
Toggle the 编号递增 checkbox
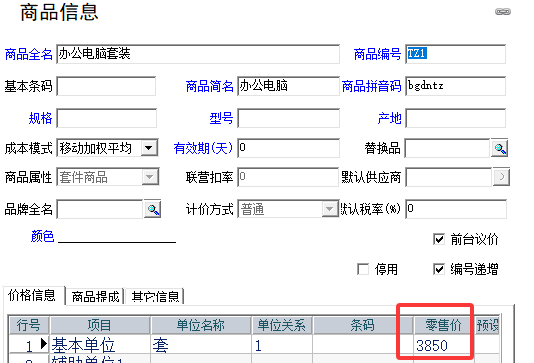tap(439, 269)
